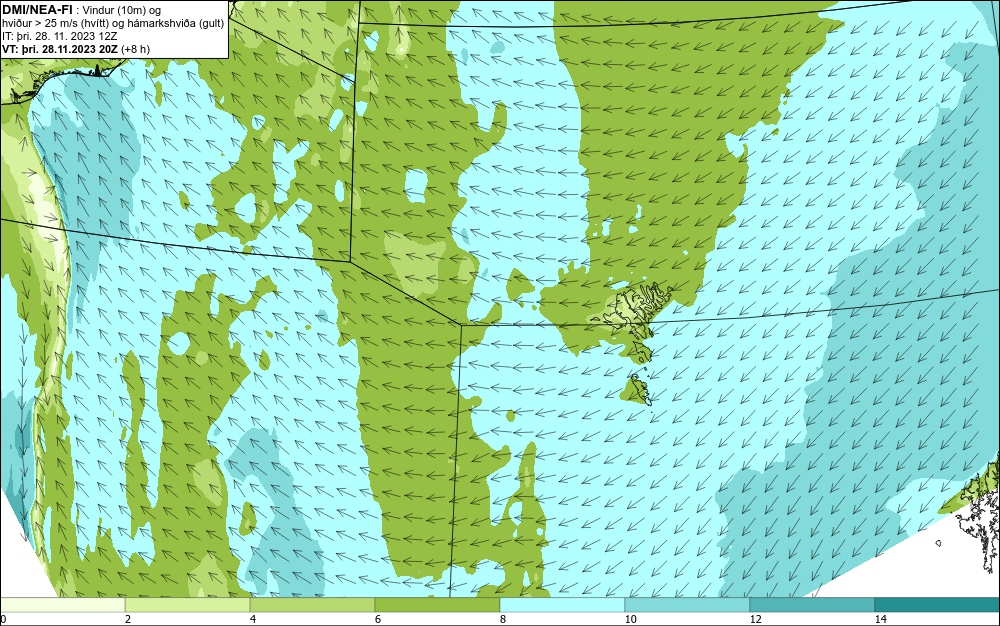1000x626 pixels.
Task: Click the DMI/NEA-FI title text
Action: 38,9
